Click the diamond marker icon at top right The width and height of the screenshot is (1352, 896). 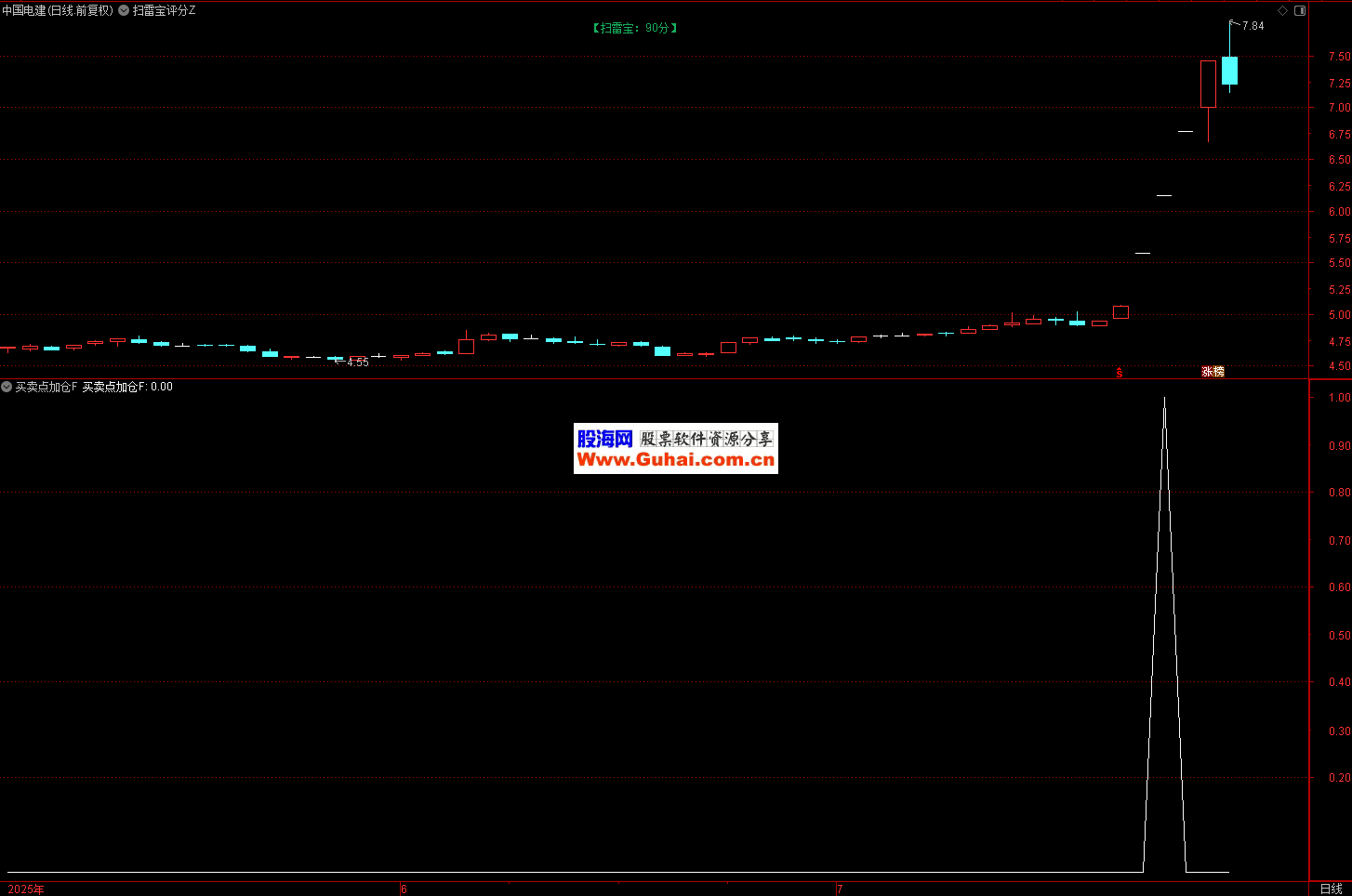[x=1282, y=10]
